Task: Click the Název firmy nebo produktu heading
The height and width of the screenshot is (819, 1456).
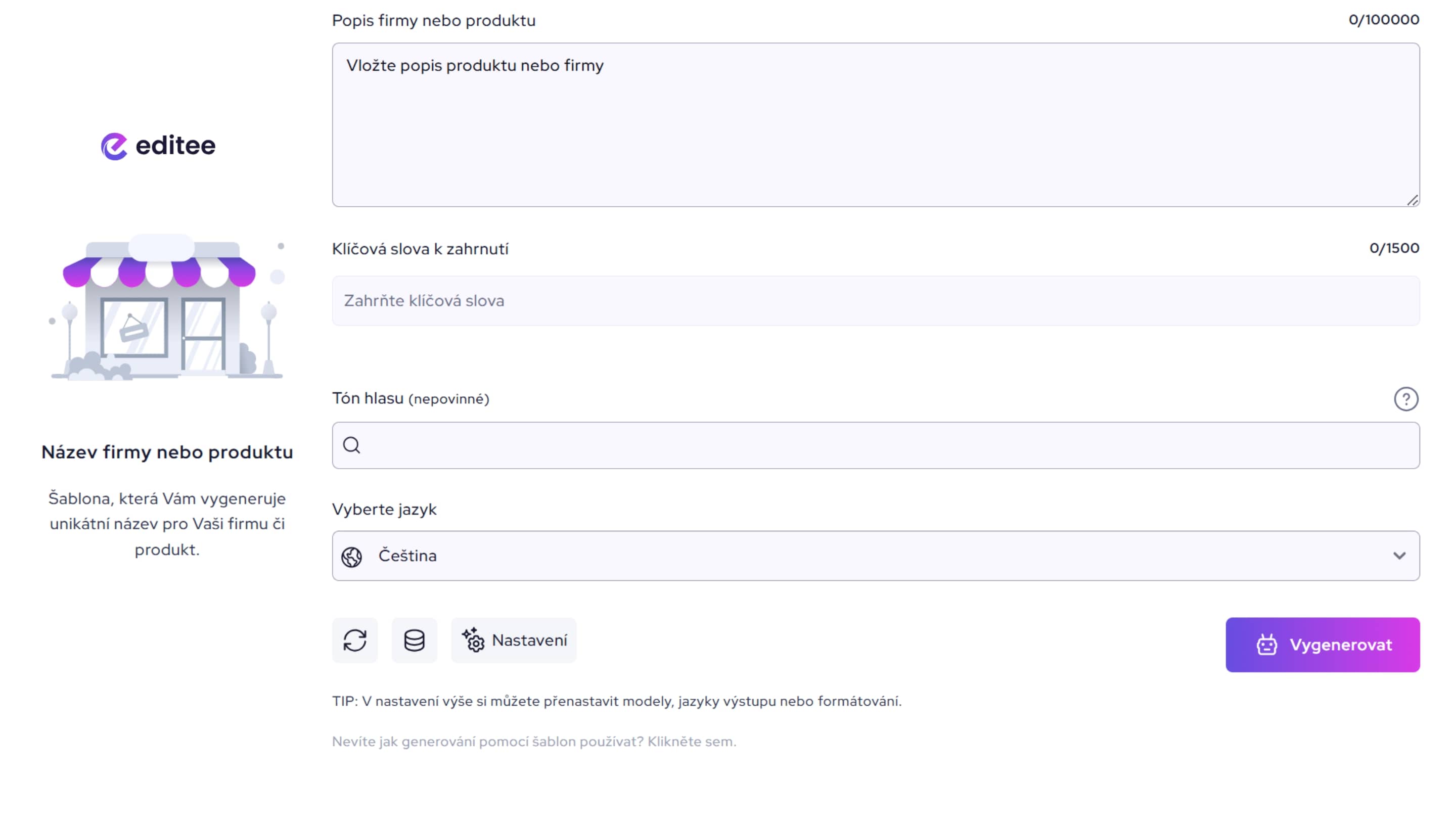Action: (x=167, y=452)
